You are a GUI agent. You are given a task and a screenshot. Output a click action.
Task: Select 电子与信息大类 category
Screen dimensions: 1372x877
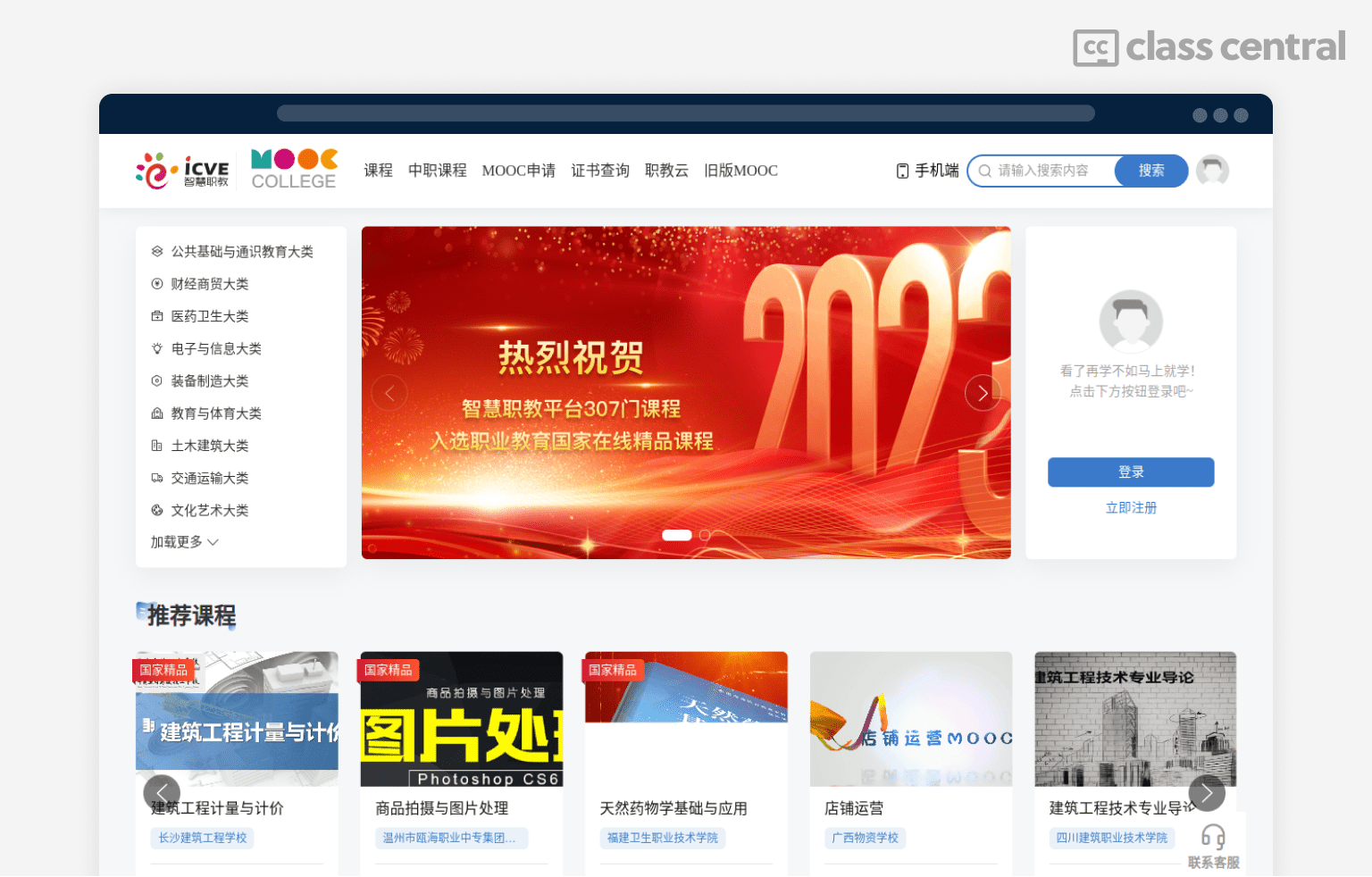[216, 349]
